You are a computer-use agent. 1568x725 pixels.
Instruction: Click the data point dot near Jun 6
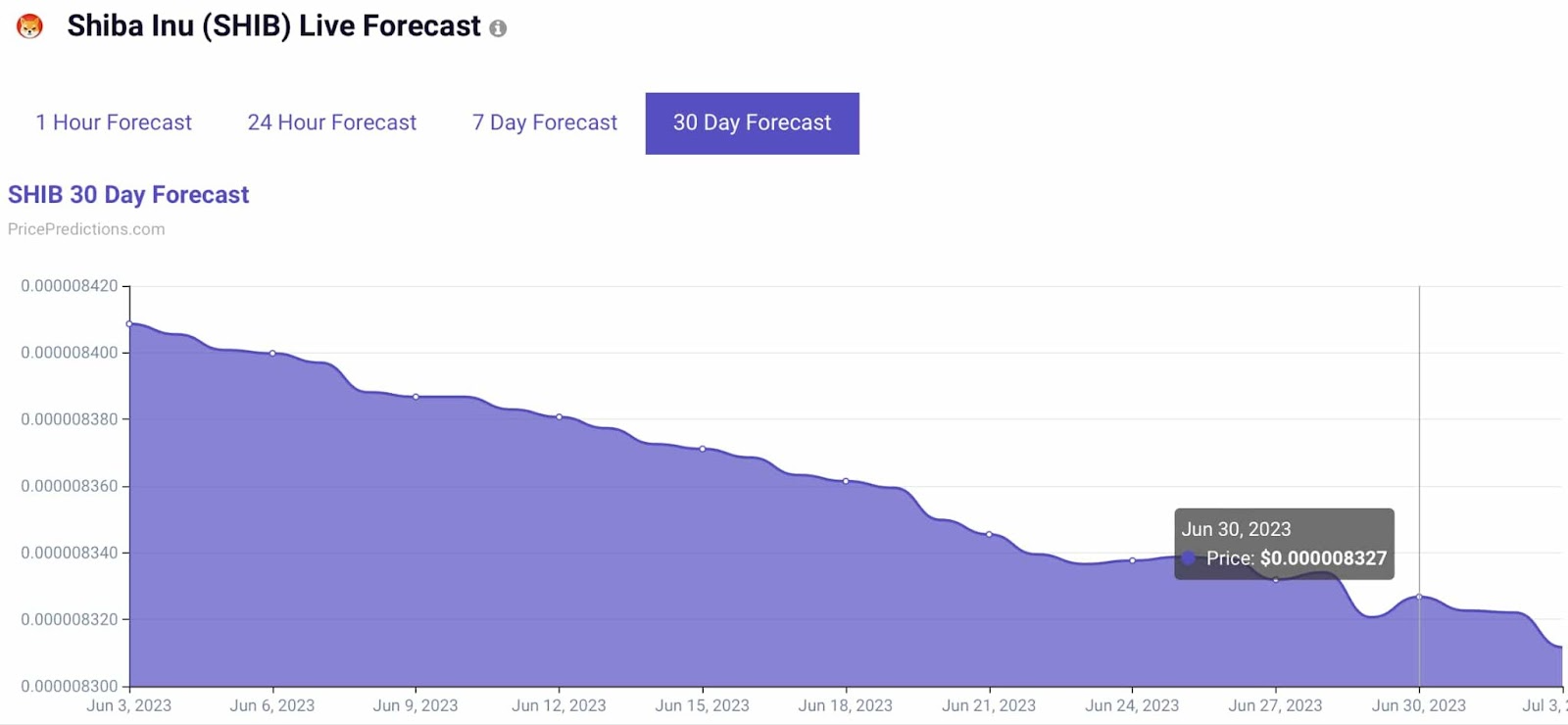(x=272, y=353)
